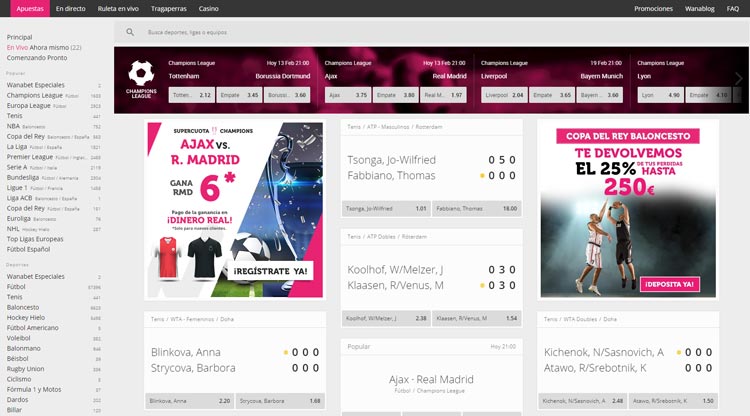
Task: Click the Copa del Rey Baloncesto banner
Action: click(x=628, y=209)
